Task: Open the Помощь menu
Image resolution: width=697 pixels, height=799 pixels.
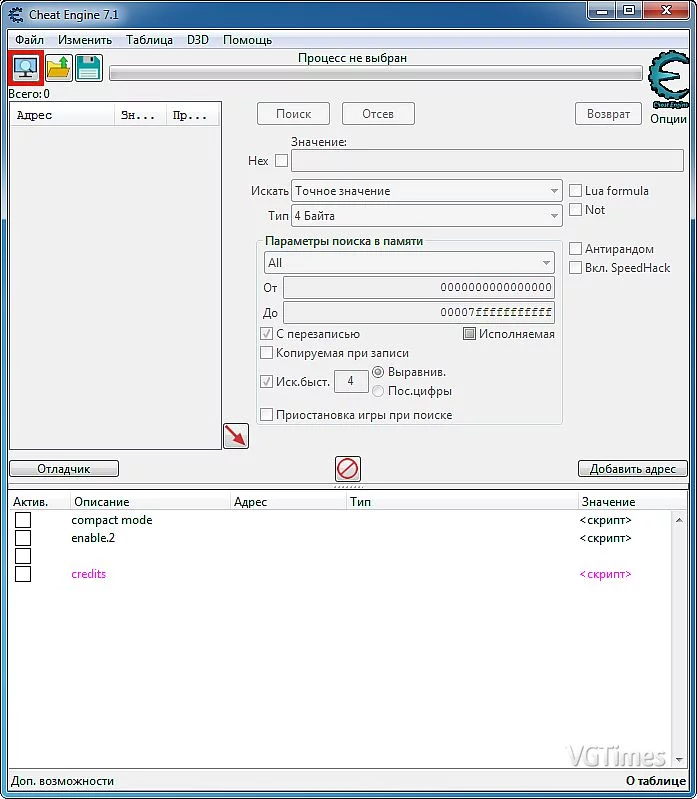Action: [248, 40]
